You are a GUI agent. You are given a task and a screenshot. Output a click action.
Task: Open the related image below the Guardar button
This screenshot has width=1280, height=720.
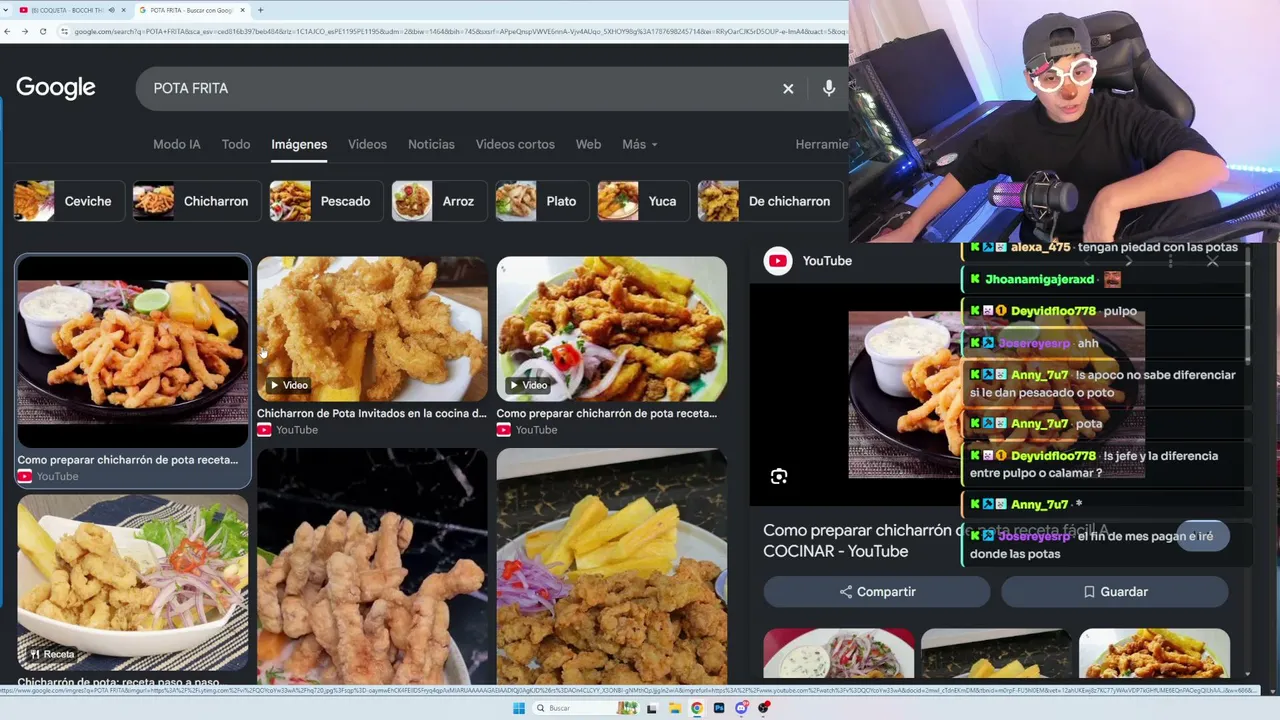pyautogui.click(x=1154, y=653)
